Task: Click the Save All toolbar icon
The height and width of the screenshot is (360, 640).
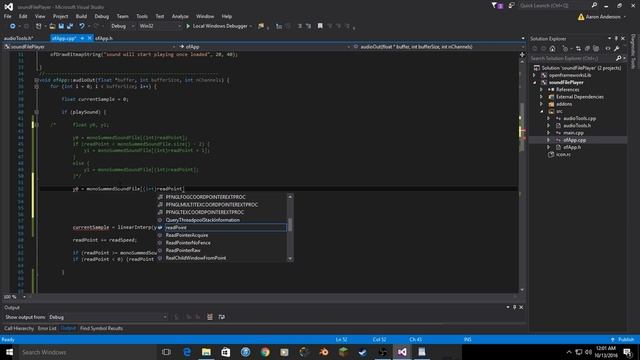Action: tap(70, 26)
